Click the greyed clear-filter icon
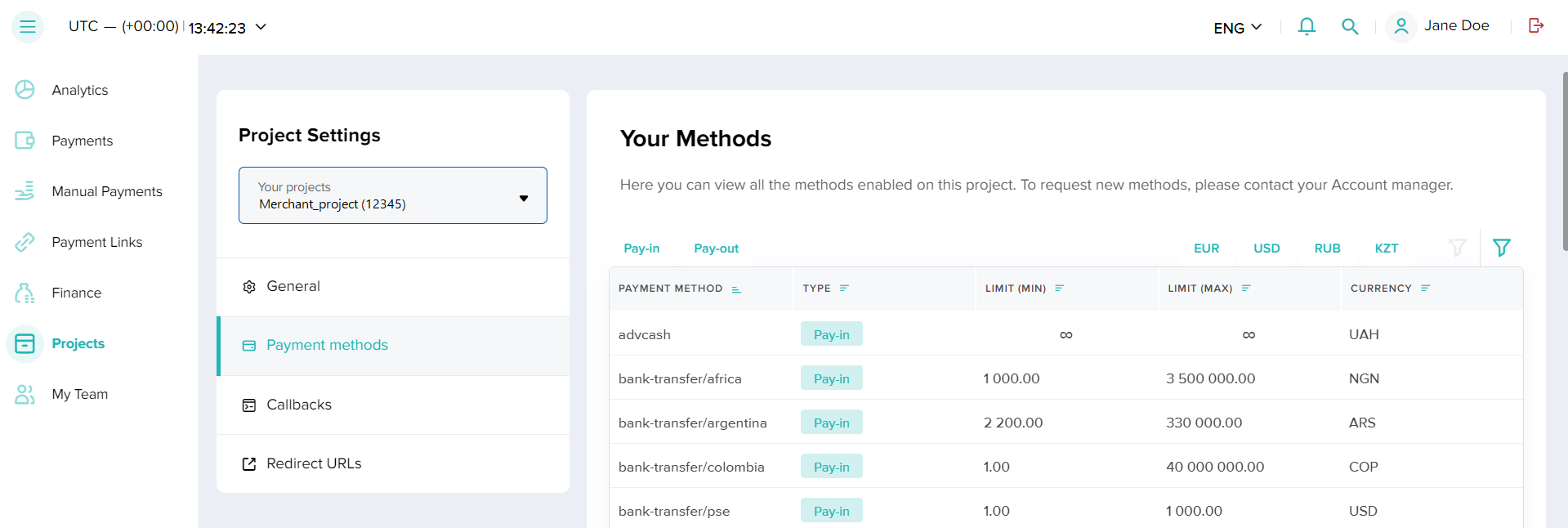The width and height of the screenshot is (1568, 528). [x=1457, y=248]
